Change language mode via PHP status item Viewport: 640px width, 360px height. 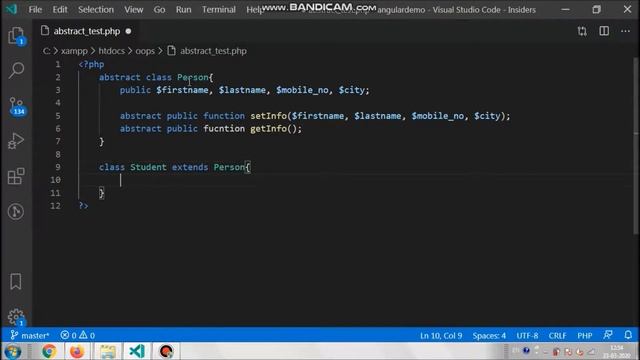[584, 336]
